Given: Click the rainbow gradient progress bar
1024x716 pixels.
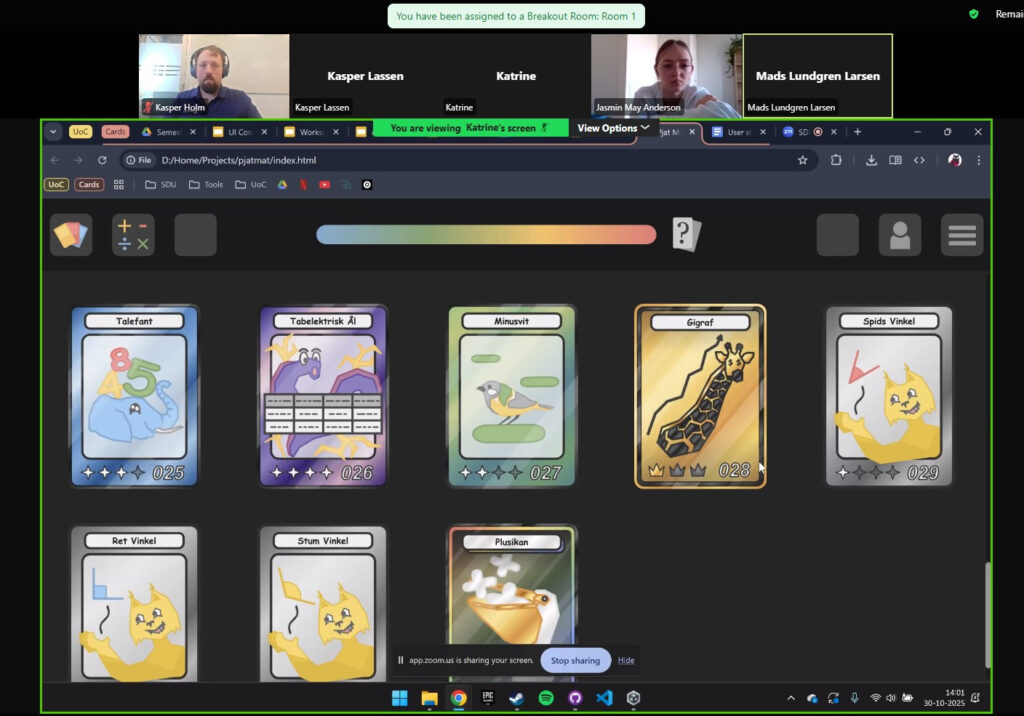Looking at the screenshot, I should (x=486, y=235).
